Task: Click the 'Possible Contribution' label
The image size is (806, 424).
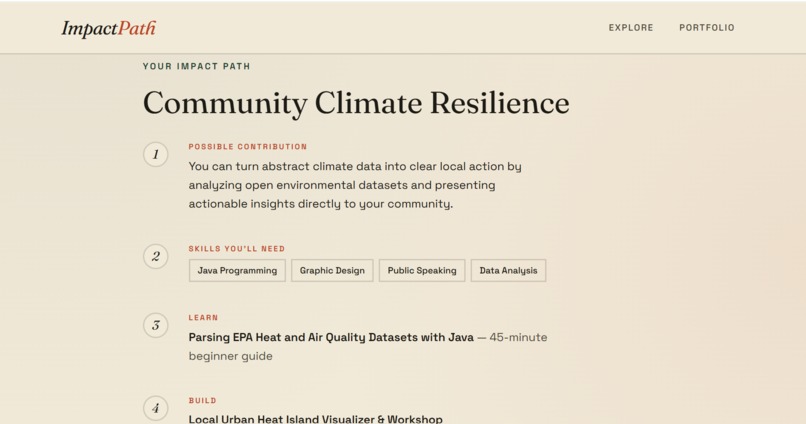Action: pos(248,146)
